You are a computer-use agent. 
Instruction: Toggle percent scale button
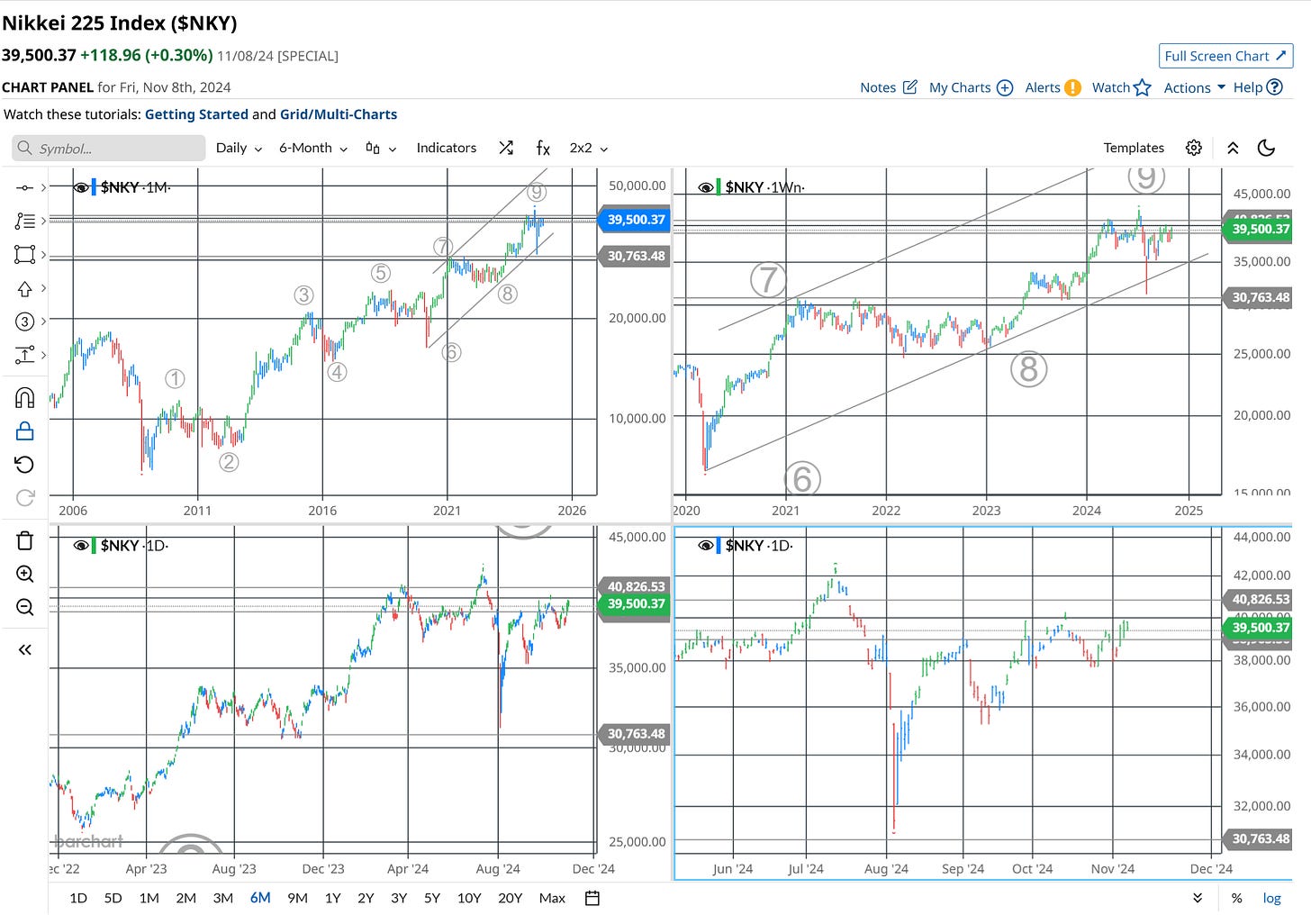(x=1236, y=898)
